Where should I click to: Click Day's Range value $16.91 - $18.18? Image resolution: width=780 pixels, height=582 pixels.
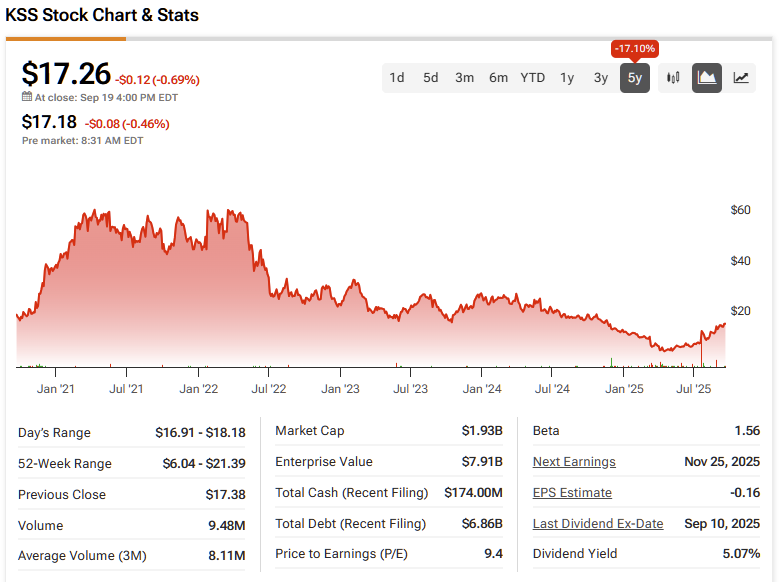[x=200, y=433]
